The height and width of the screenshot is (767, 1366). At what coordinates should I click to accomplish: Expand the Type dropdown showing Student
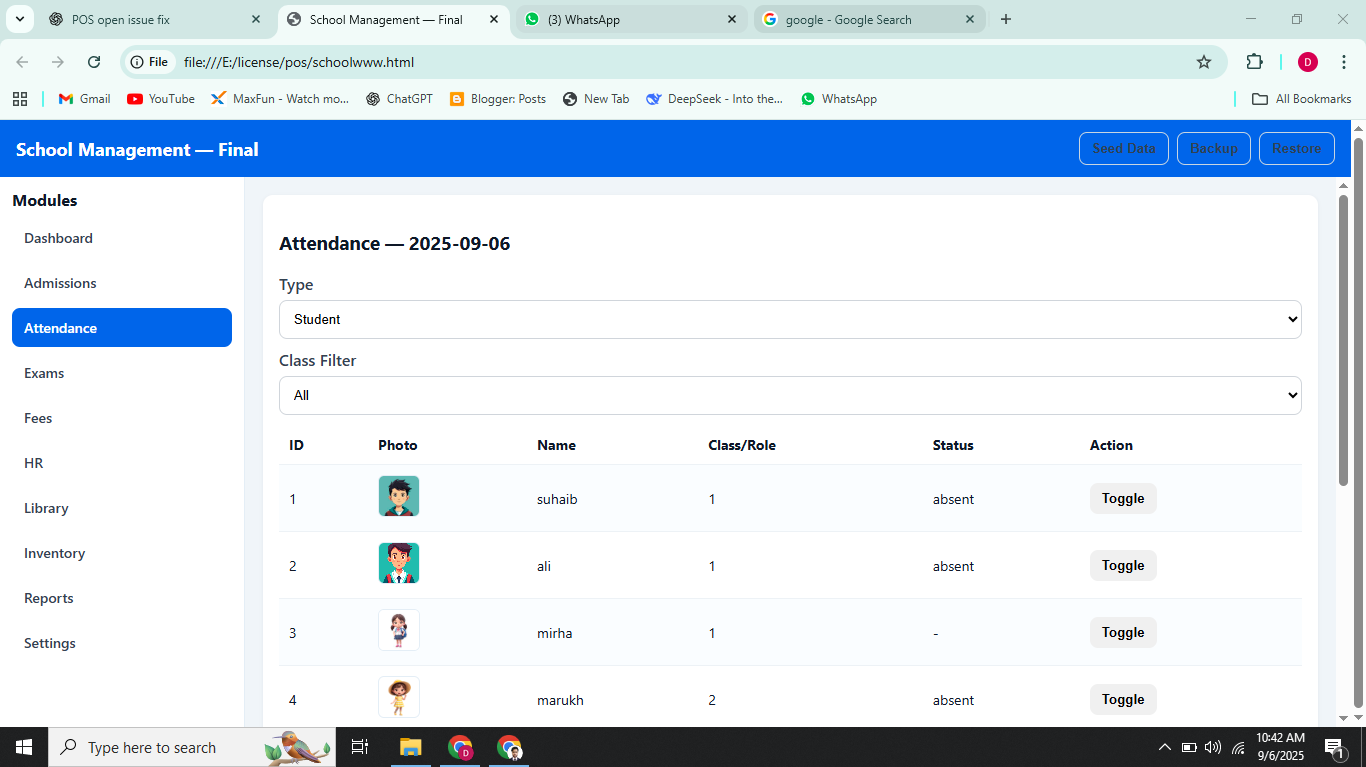789,319
